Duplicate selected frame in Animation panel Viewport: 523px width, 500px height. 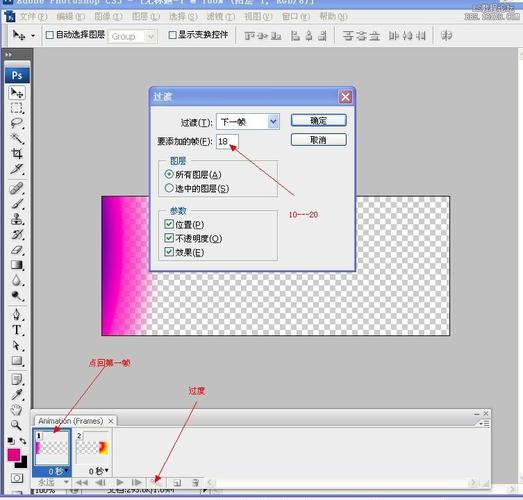point(177,482)
